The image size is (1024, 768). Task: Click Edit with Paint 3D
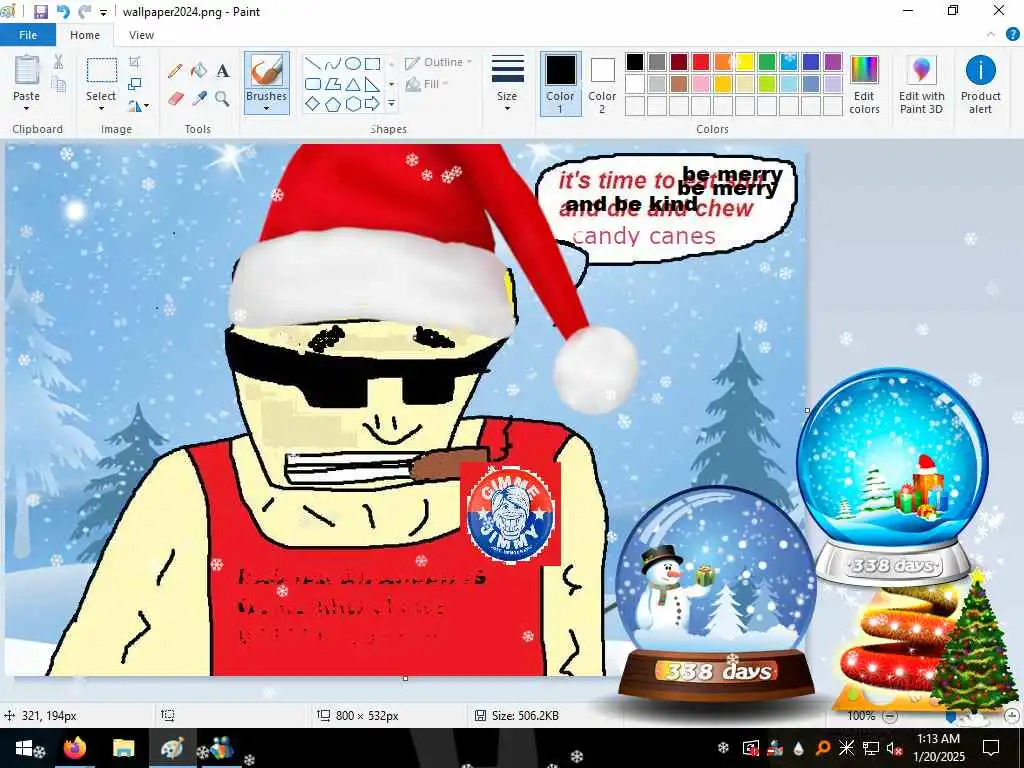coord(921,84)
